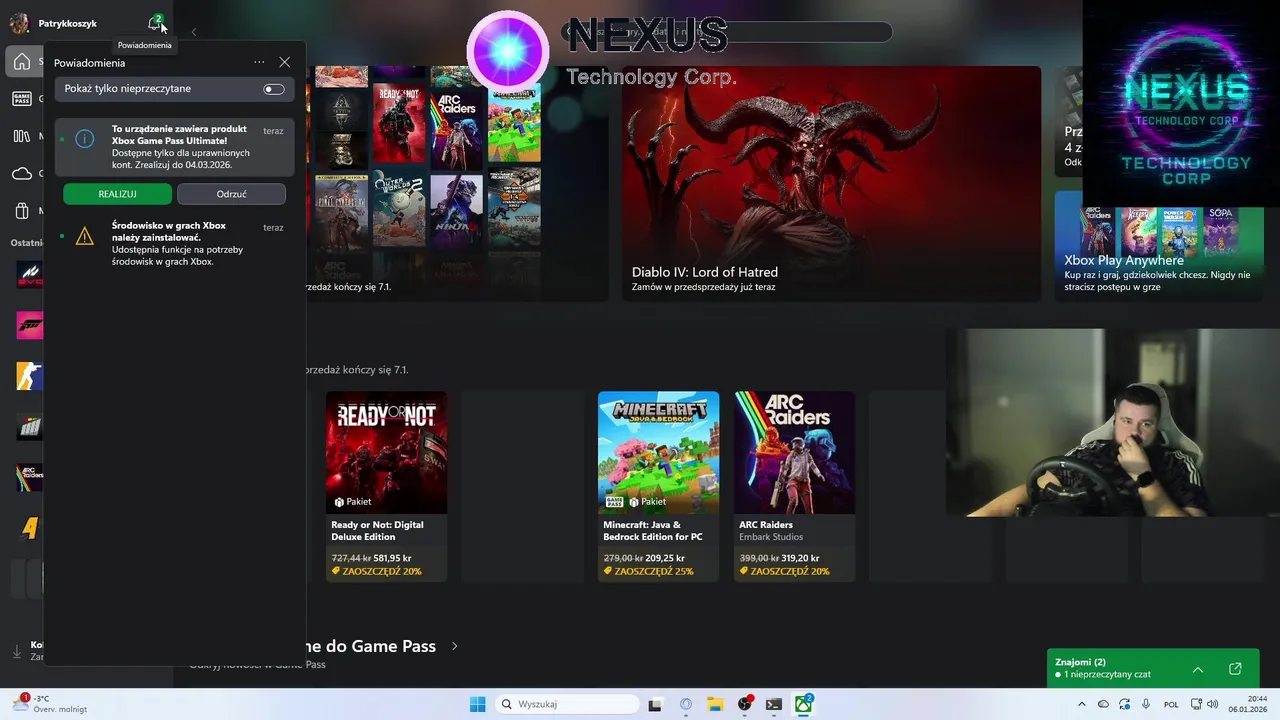This screenshot has height=720, width=1280.
Task: Click the REALIZUJ button
Action: point(117,194)
